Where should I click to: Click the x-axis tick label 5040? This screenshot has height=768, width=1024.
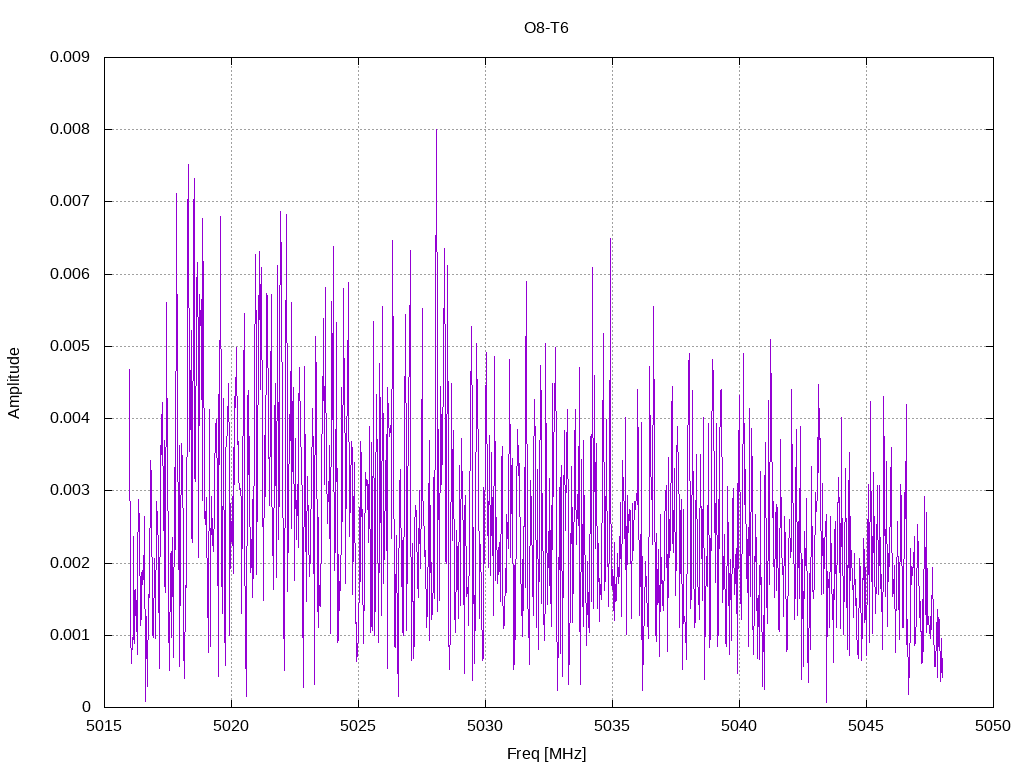[739, 726]
